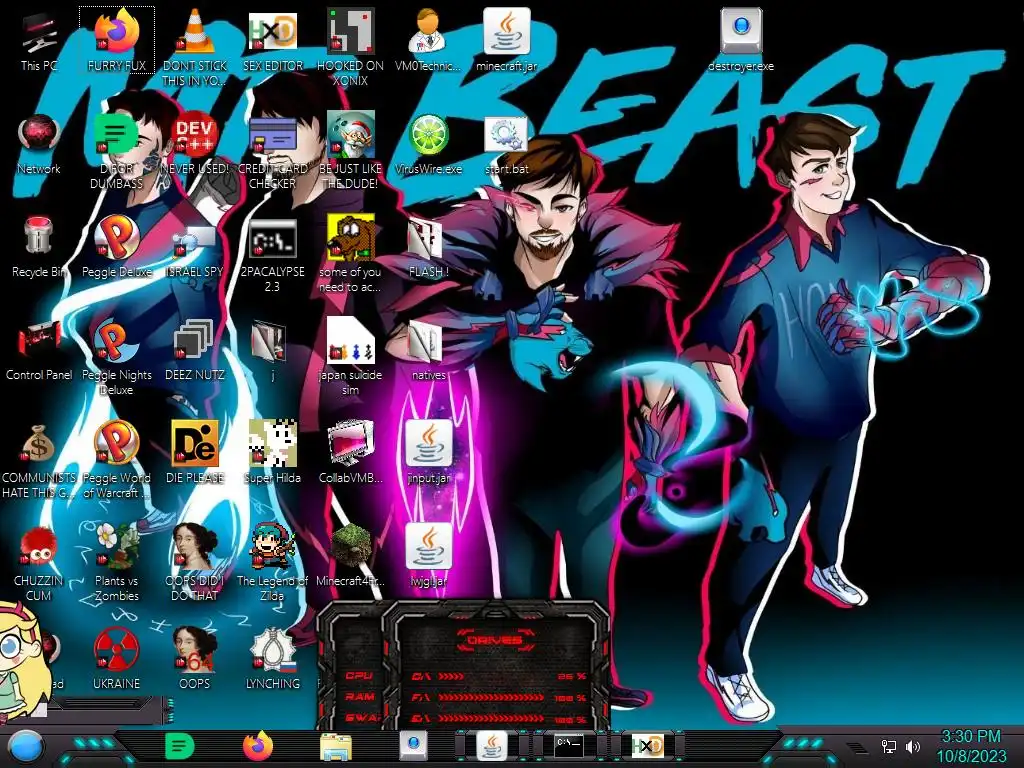Open the Recycle Bin icon
This screenshot has height=768, width=1024.
(x=39, y=247)
